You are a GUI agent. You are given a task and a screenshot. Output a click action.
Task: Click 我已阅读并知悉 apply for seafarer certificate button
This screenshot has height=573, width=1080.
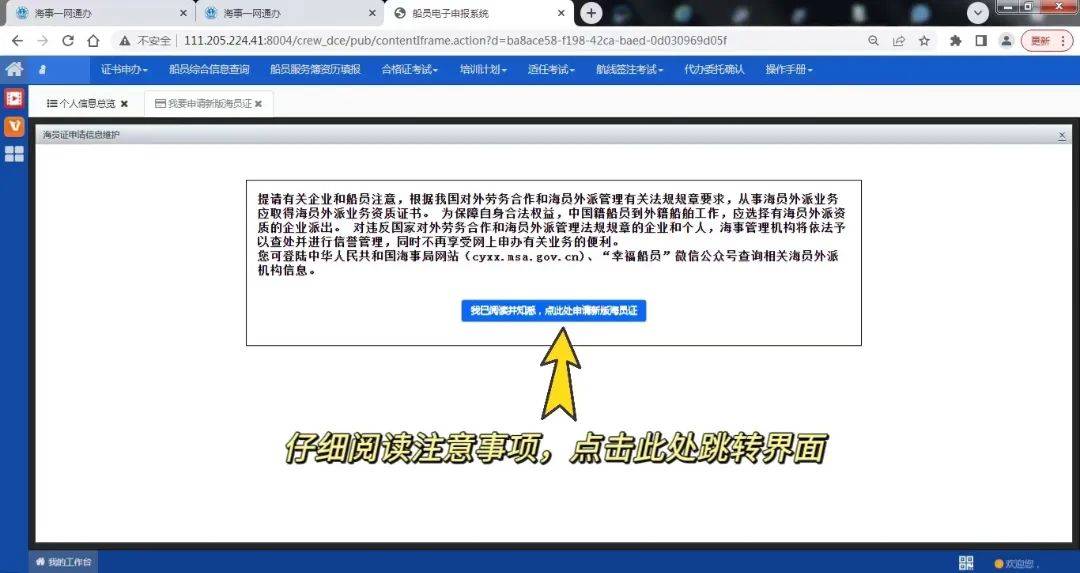[x=554, y=311]
